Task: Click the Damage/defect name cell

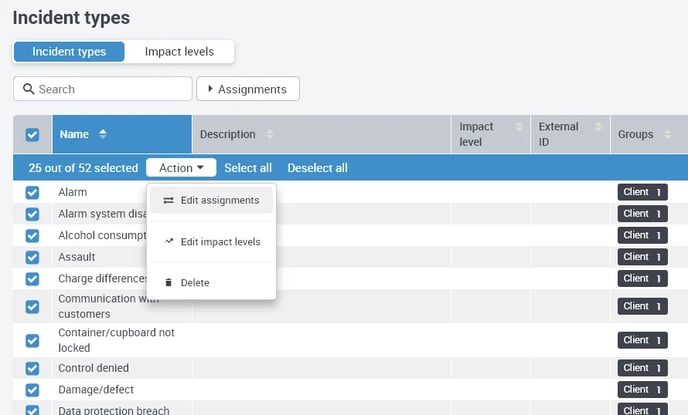Action: [x=96, y=390]
